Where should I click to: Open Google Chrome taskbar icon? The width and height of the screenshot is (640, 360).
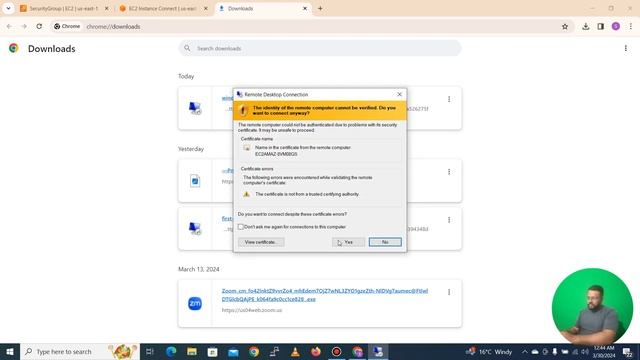coord(254,351)
